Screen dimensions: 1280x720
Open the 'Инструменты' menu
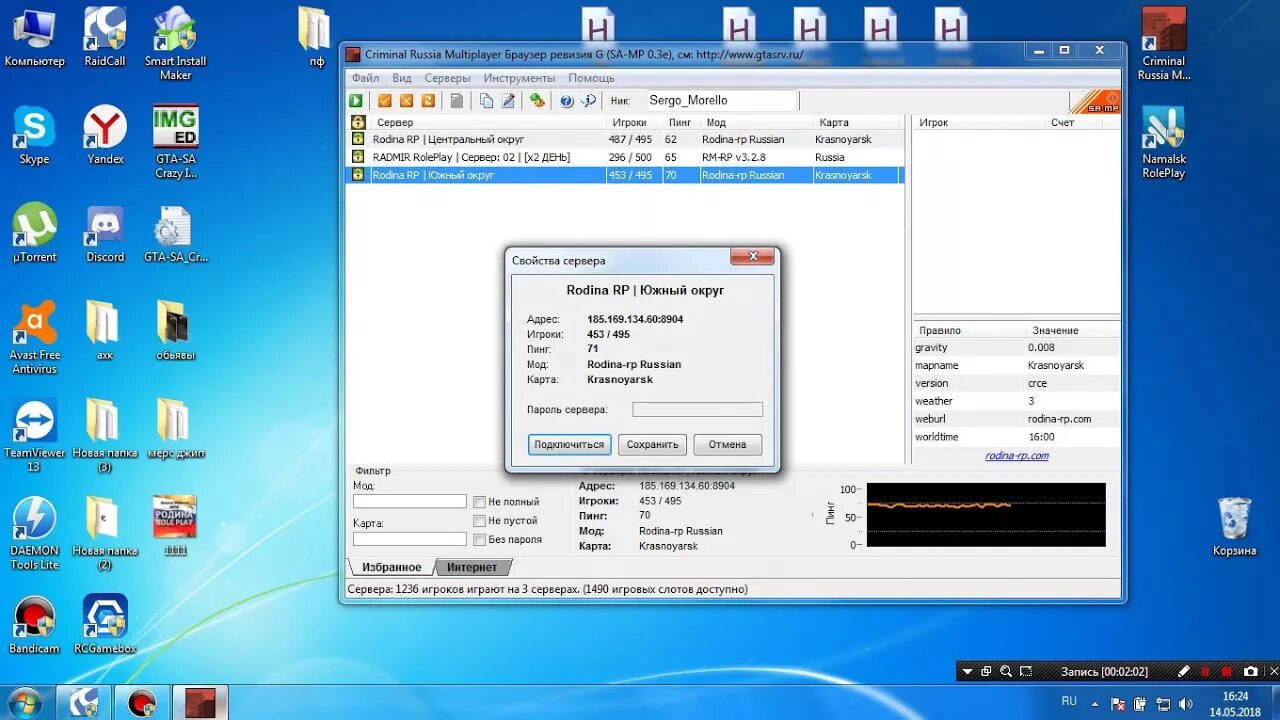519,78
